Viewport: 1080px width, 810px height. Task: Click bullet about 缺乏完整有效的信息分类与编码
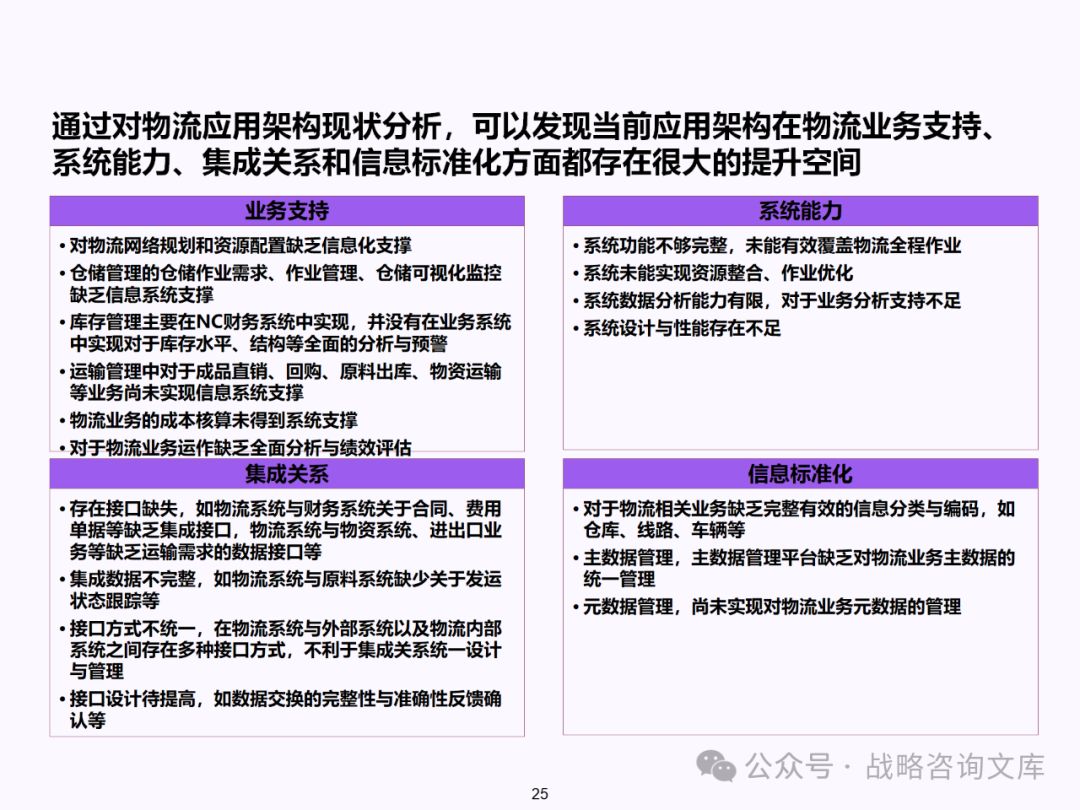793,519
